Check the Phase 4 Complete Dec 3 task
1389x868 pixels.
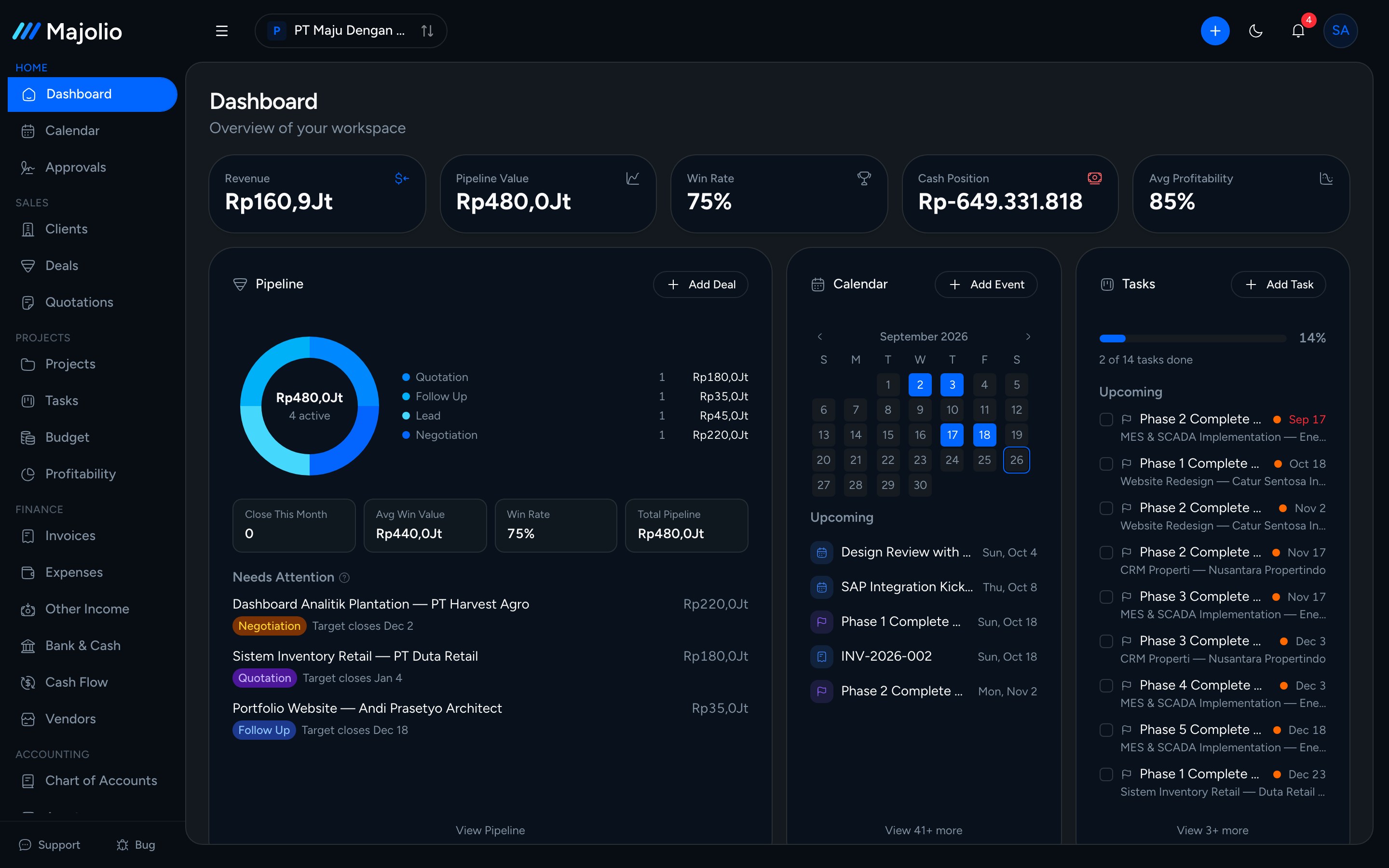tap(1106, 685)
